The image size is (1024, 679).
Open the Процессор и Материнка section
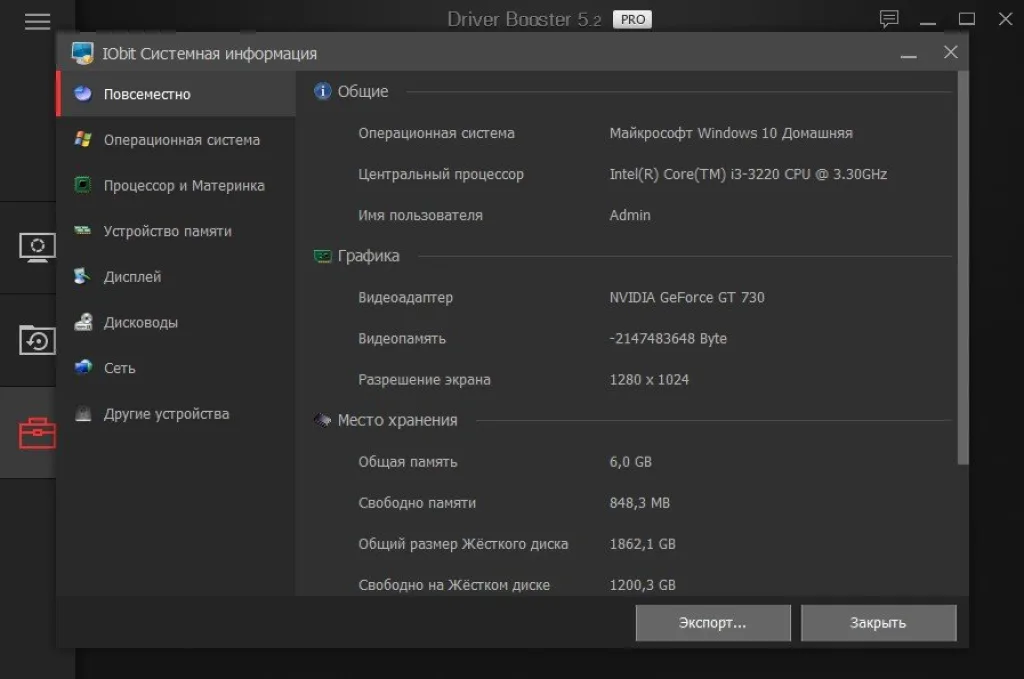pos(176,185)
